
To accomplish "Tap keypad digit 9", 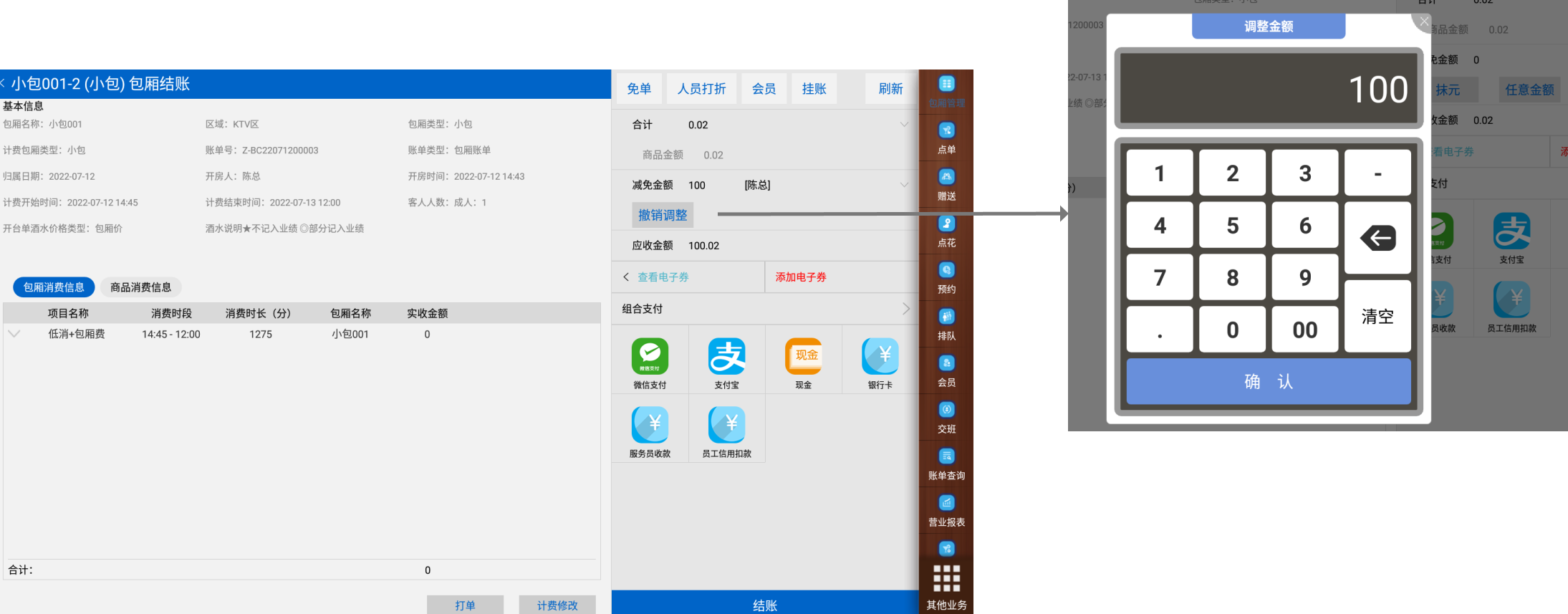I will [1305, 277].
